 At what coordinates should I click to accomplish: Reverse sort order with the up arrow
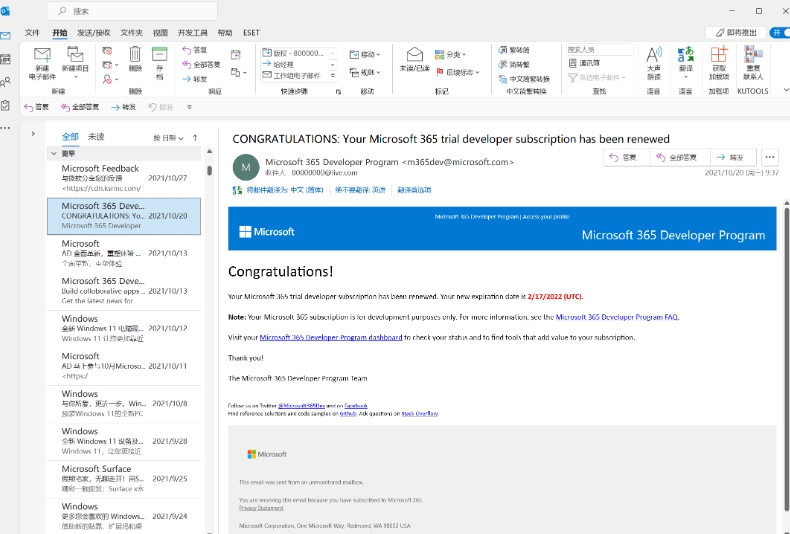[x=195, y=138]
